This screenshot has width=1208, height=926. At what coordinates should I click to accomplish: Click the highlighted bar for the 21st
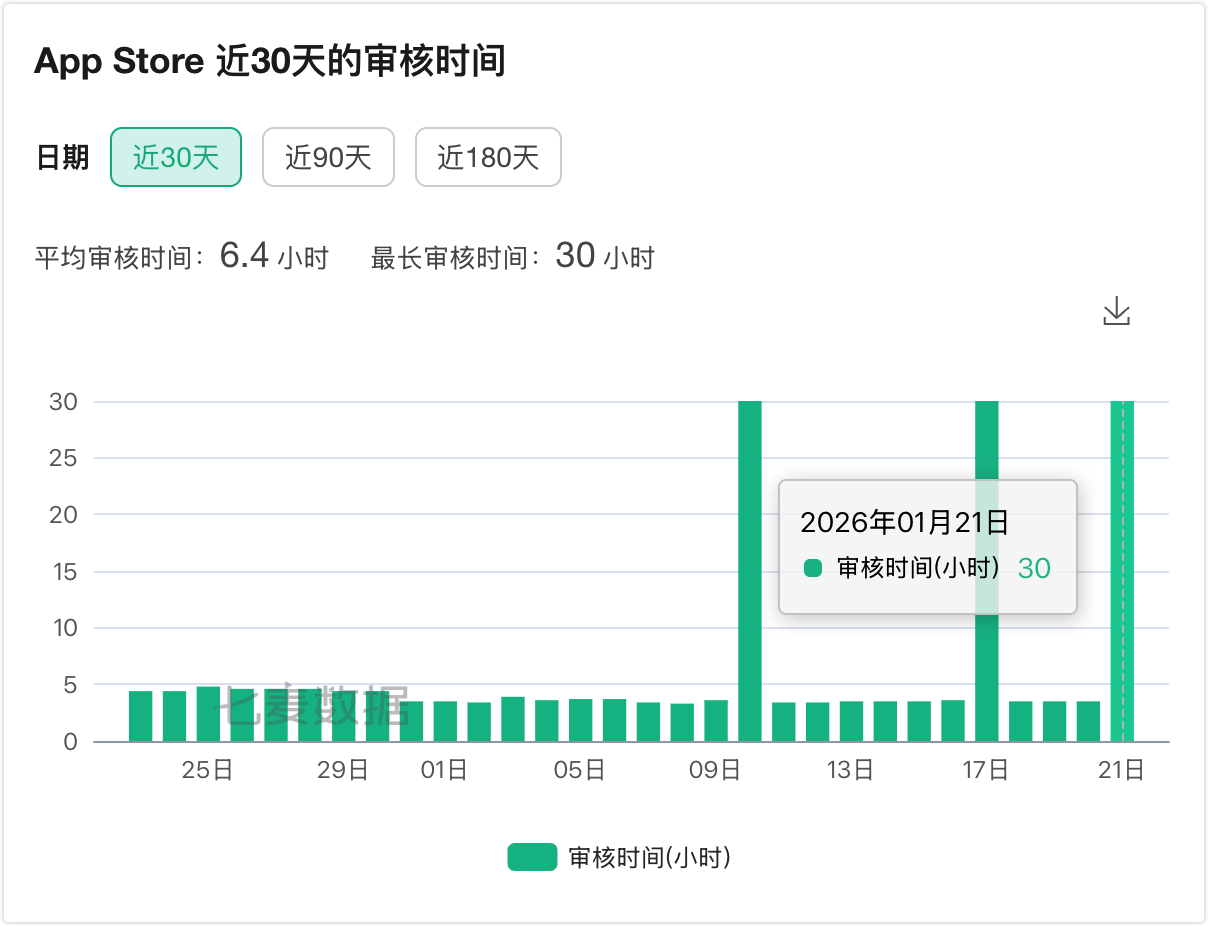coord(1122,570)
